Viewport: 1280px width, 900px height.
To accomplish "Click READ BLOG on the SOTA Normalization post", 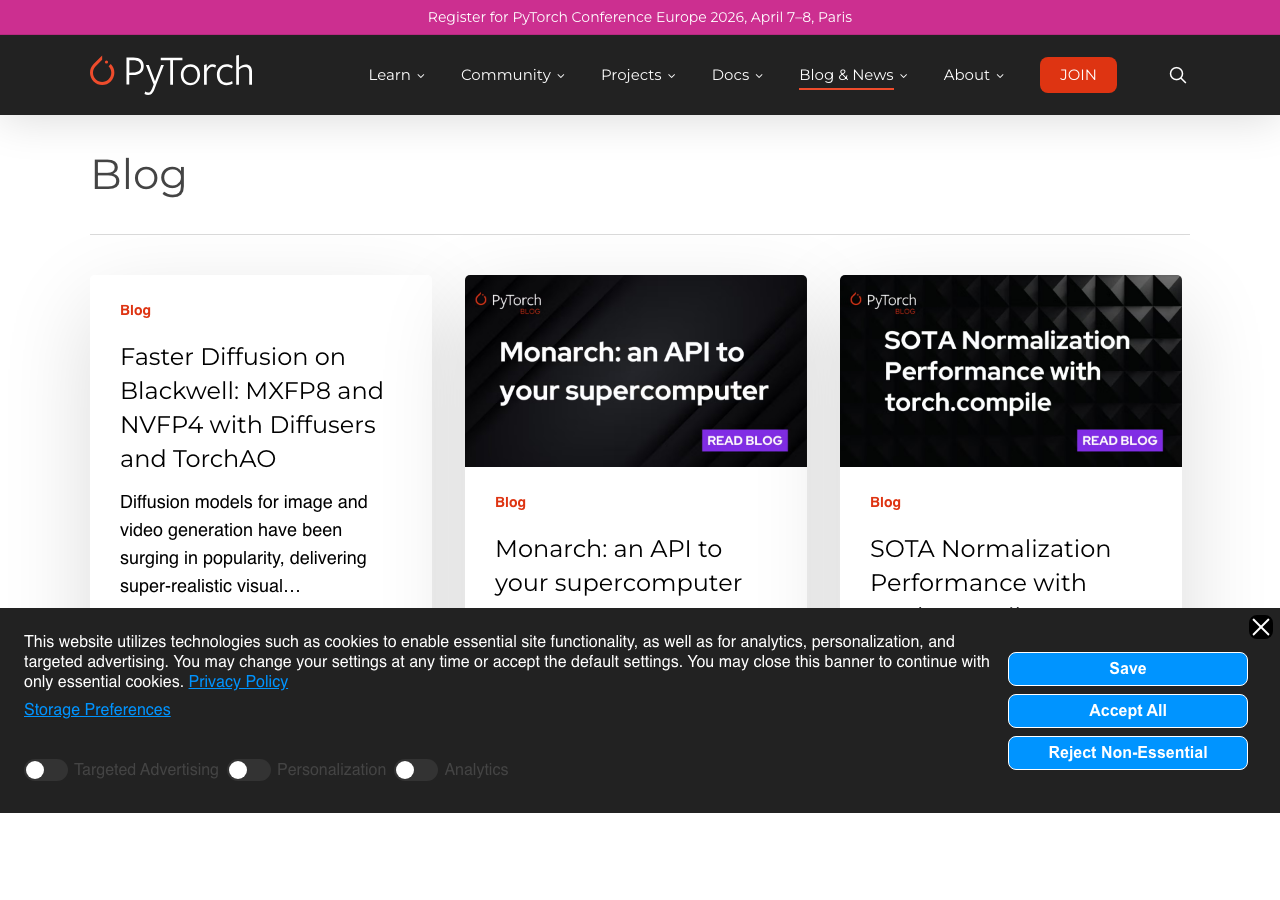I will pos(1117,438).
